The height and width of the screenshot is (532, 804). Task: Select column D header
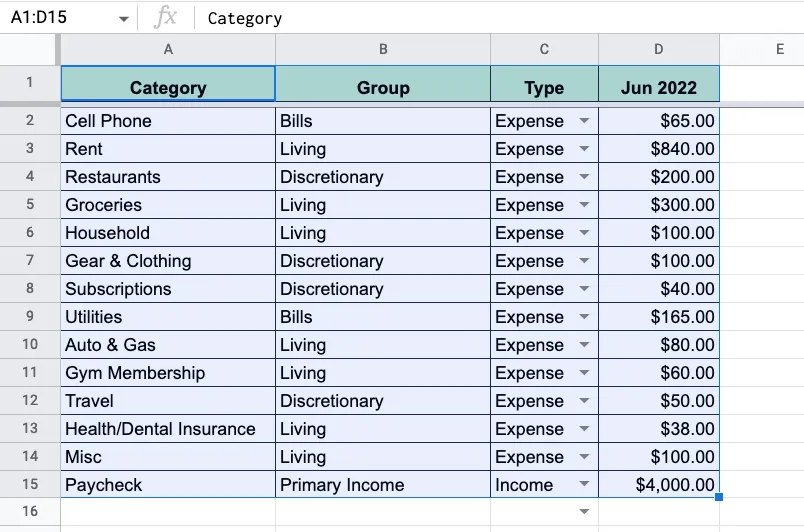(659, 49)
